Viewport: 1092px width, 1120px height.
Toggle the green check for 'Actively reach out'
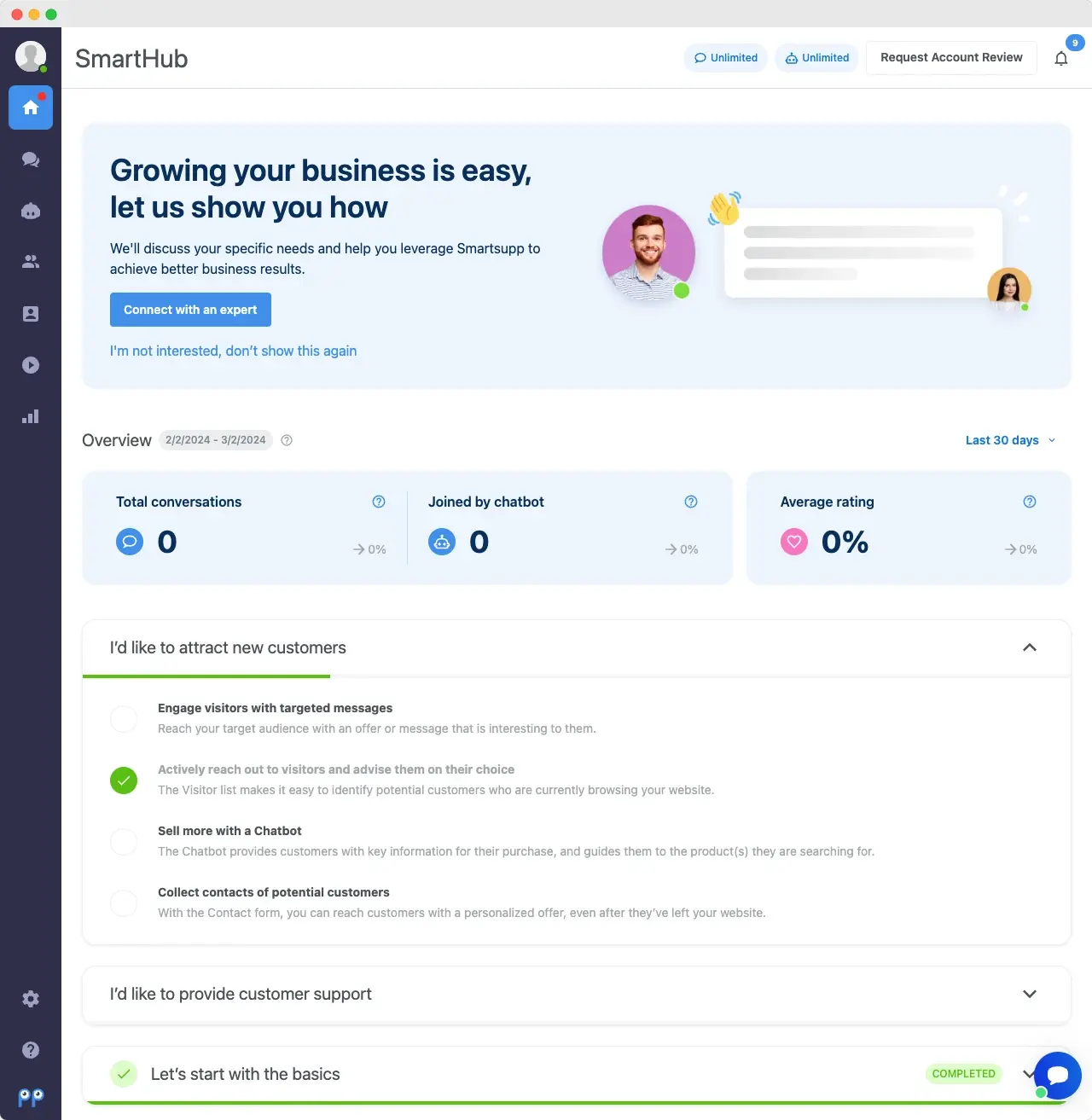[x=124, y=780]
